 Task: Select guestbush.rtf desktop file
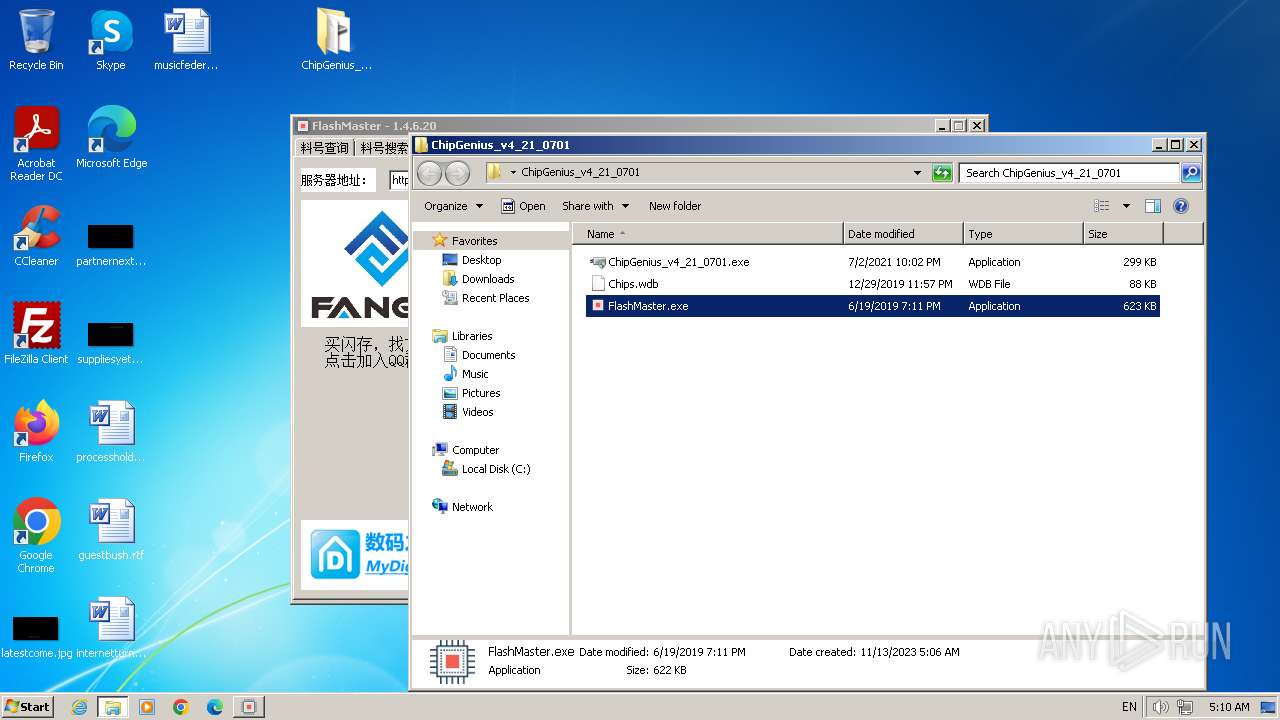click(111, 530)
